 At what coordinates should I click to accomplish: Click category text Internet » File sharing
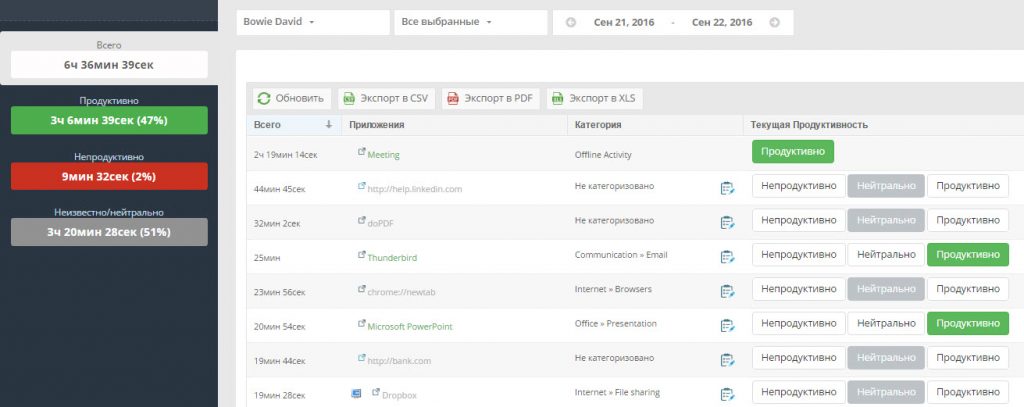click(x=617, y=393)
